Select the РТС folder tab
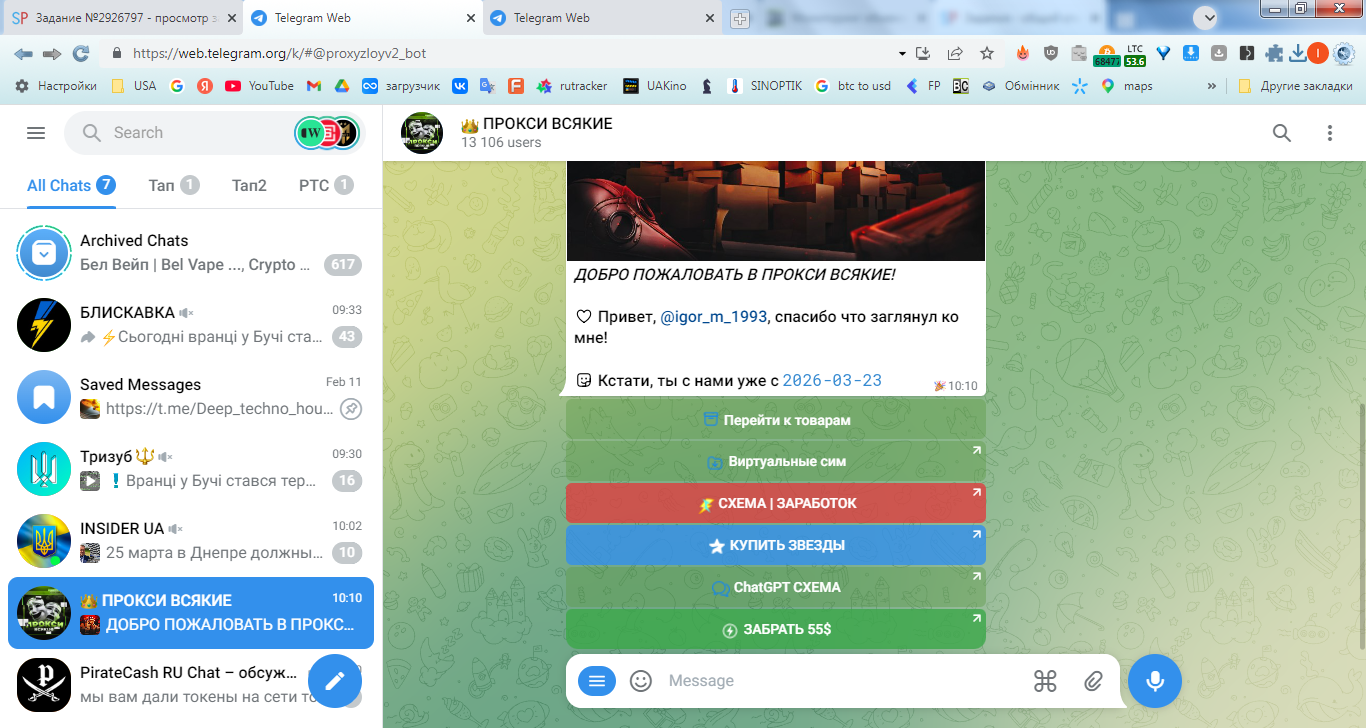Viewport: 1366px width, 728px height. [x=326, y=185]
